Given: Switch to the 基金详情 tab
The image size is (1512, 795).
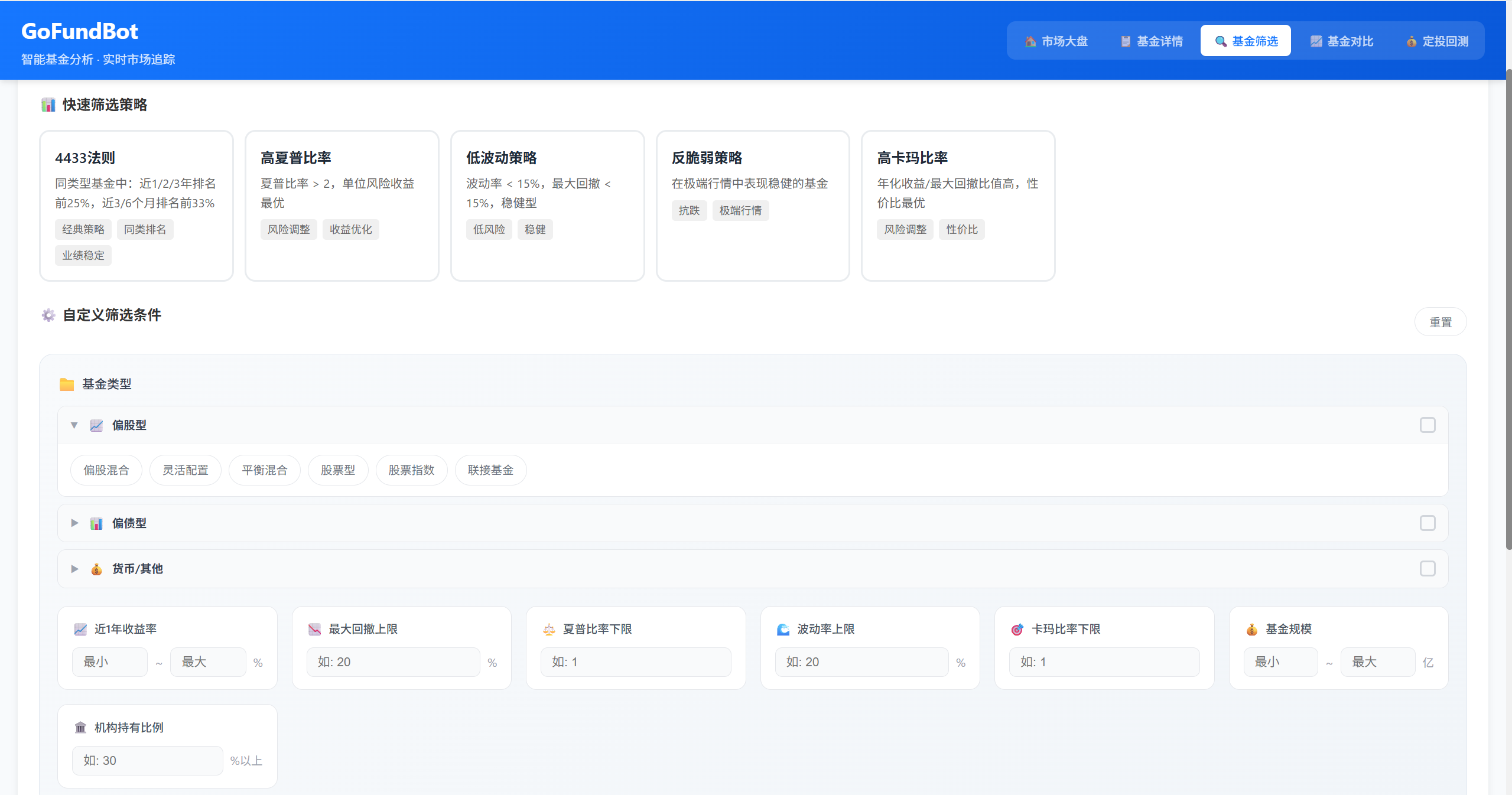Looking at the screenshot, I should click(1151, 41).
